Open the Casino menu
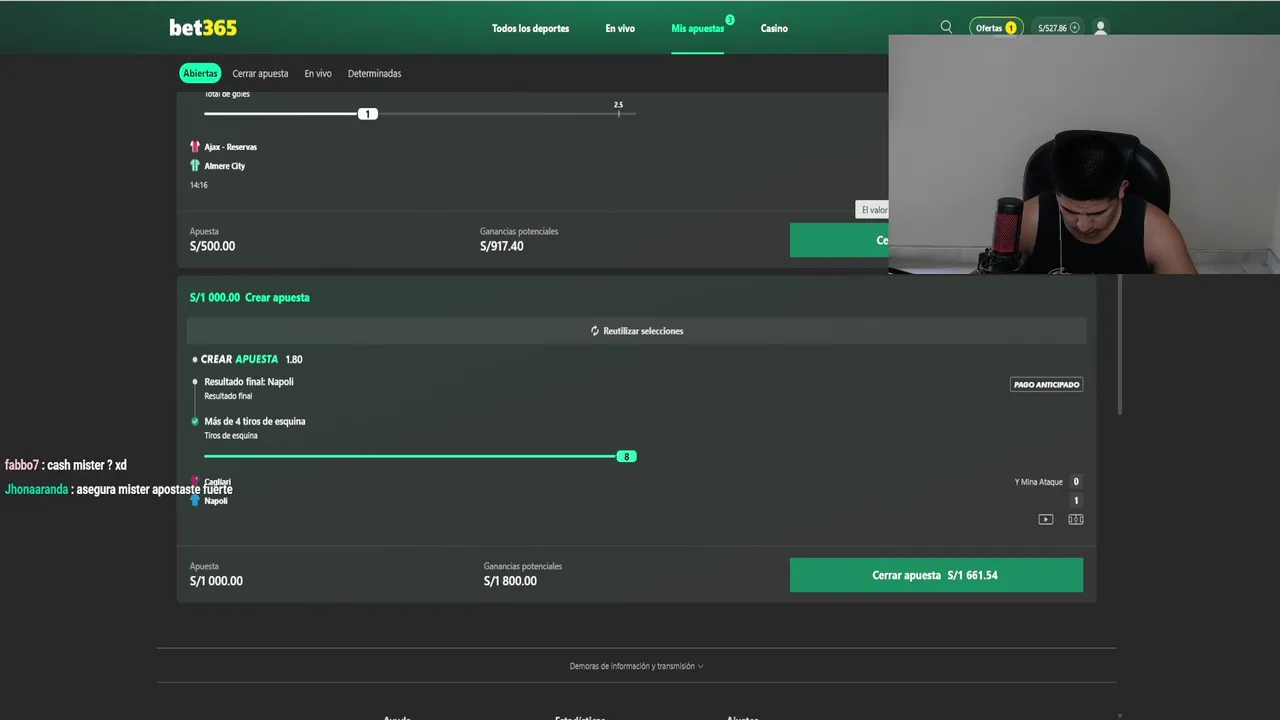Image resolution: width=1280 pixels, height=720 pixels. click(x=774, y=28)
